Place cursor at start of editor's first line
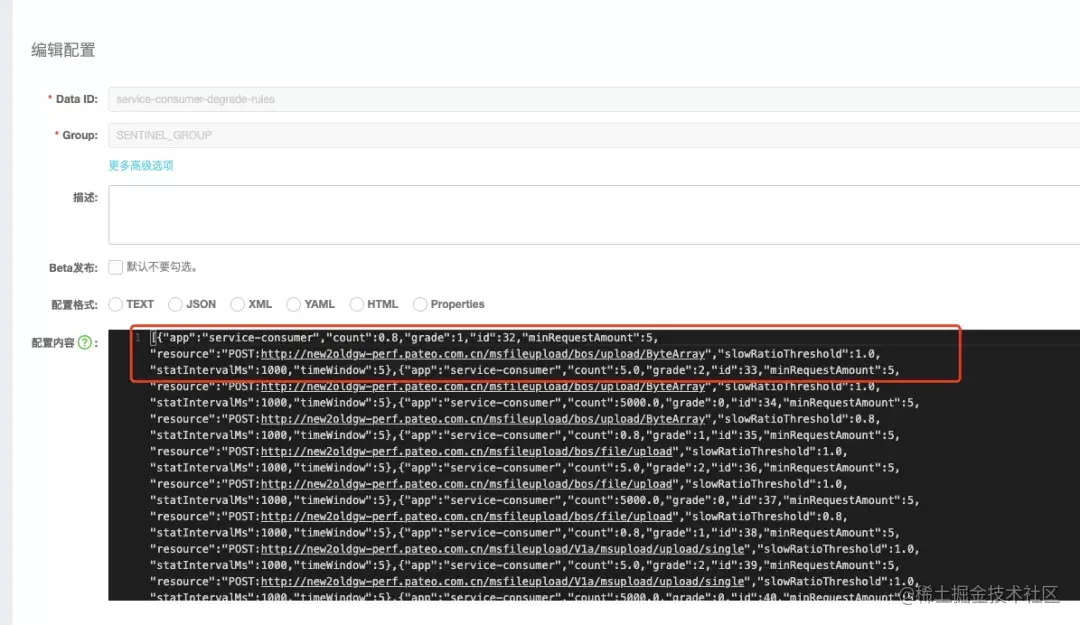Screen dimensions: 1080x625 tap(152, 338)
